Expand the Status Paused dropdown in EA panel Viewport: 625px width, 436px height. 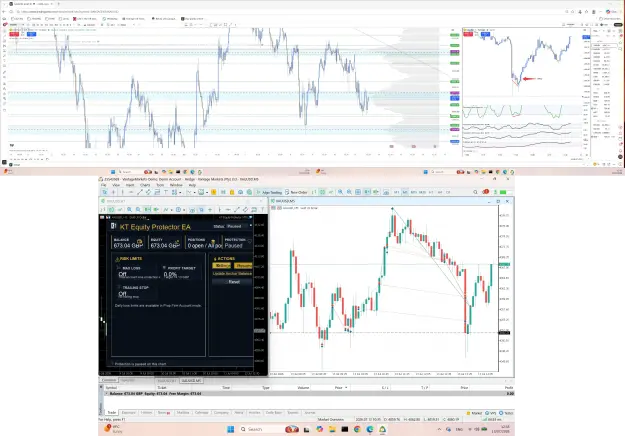238,226
